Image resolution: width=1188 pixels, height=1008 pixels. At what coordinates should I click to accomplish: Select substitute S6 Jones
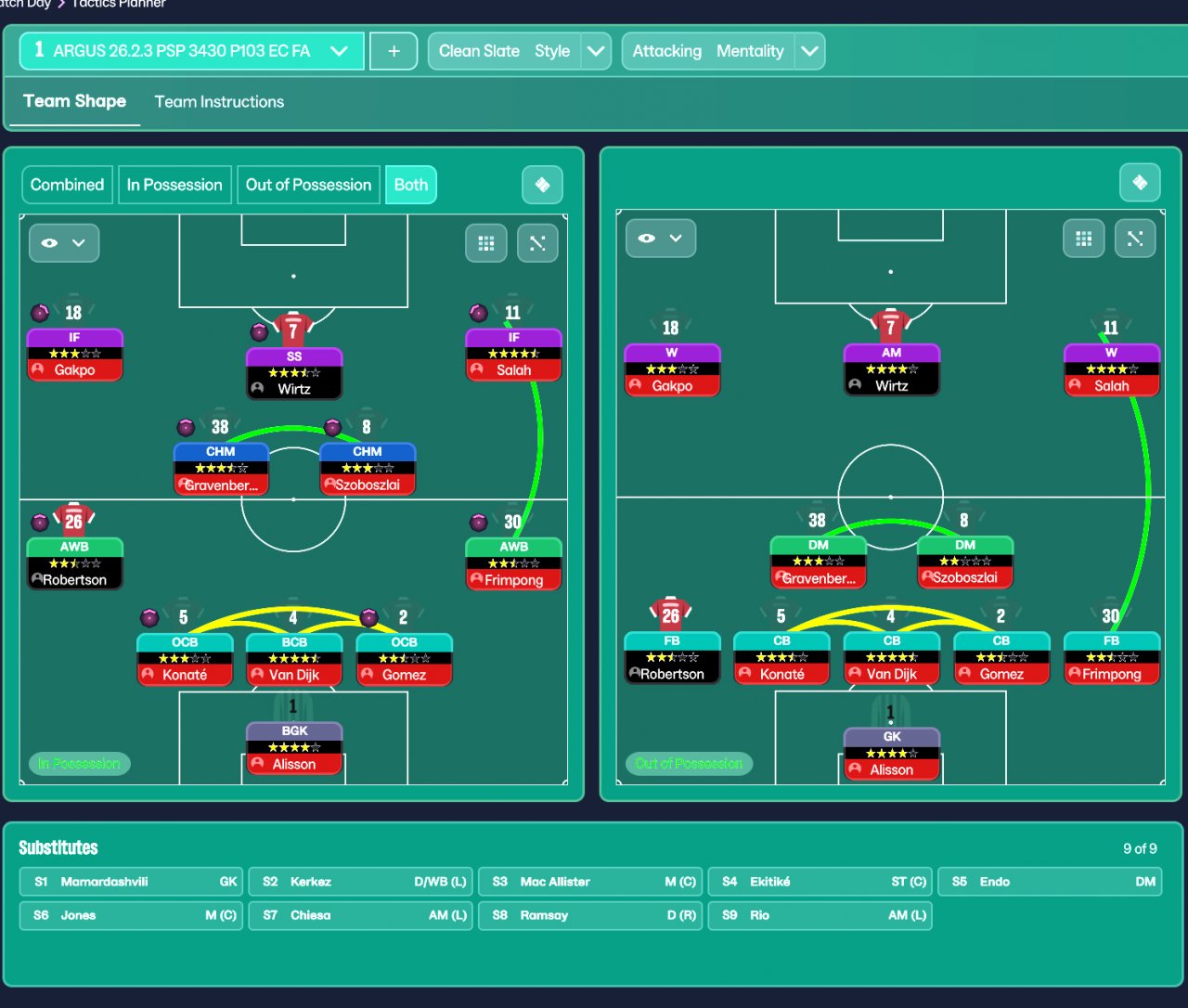pyautogui.click(x=131, y=915)
